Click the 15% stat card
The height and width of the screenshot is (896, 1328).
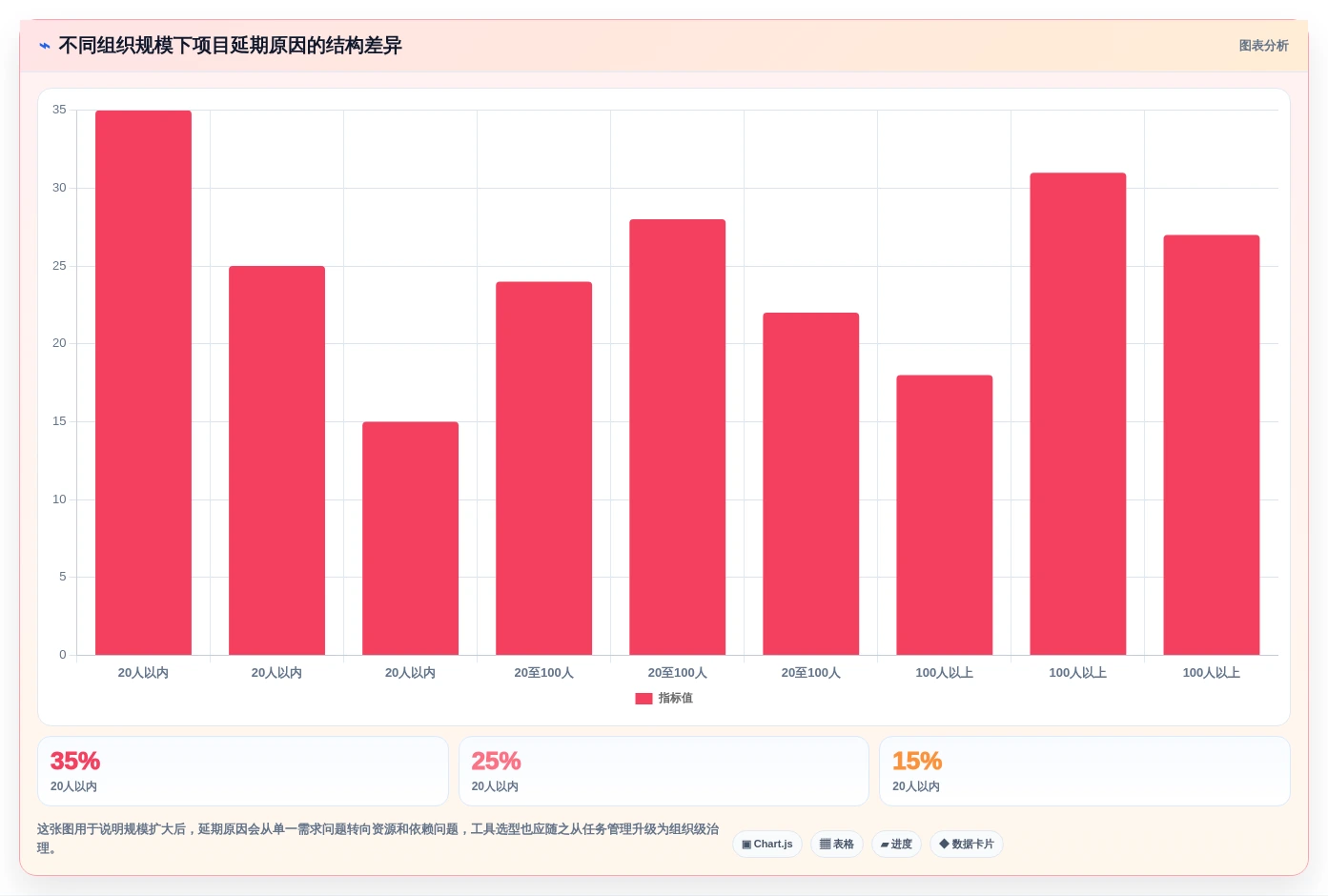pyautogui.click(x=1085, y=771)
